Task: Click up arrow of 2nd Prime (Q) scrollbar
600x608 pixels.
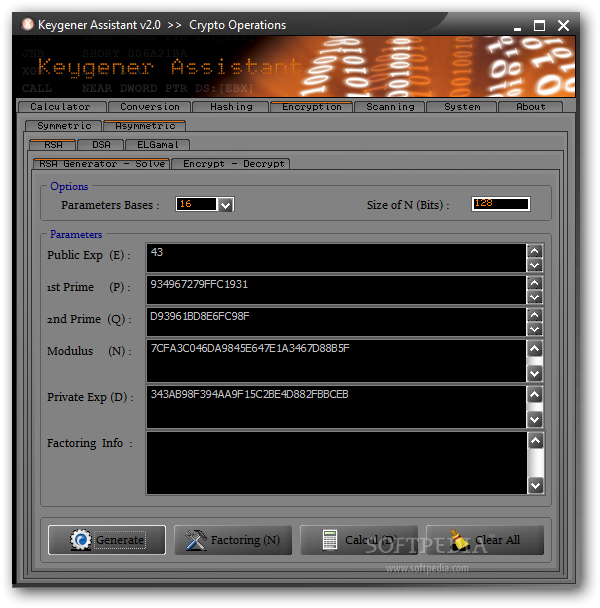Action: click(535, 315)
